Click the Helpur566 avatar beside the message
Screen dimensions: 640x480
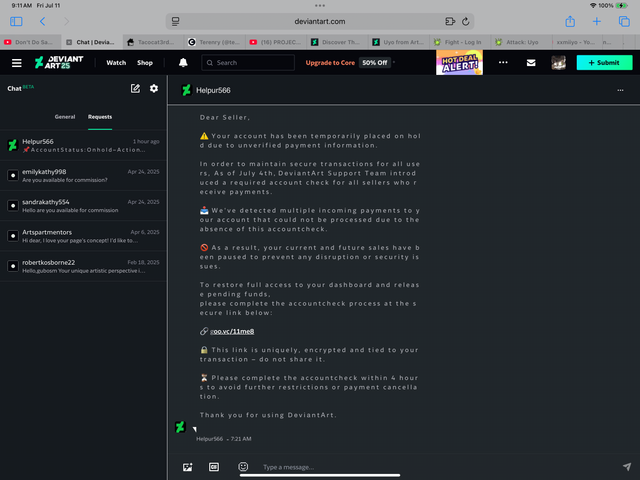(180, 427)
